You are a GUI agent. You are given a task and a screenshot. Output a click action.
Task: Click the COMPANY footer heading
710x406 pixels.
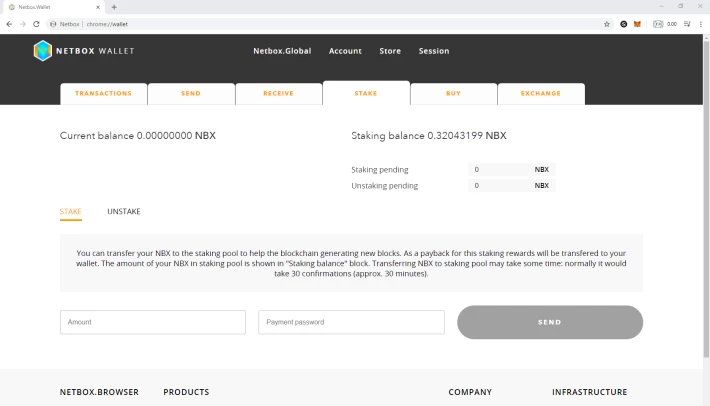pos(470,392)
